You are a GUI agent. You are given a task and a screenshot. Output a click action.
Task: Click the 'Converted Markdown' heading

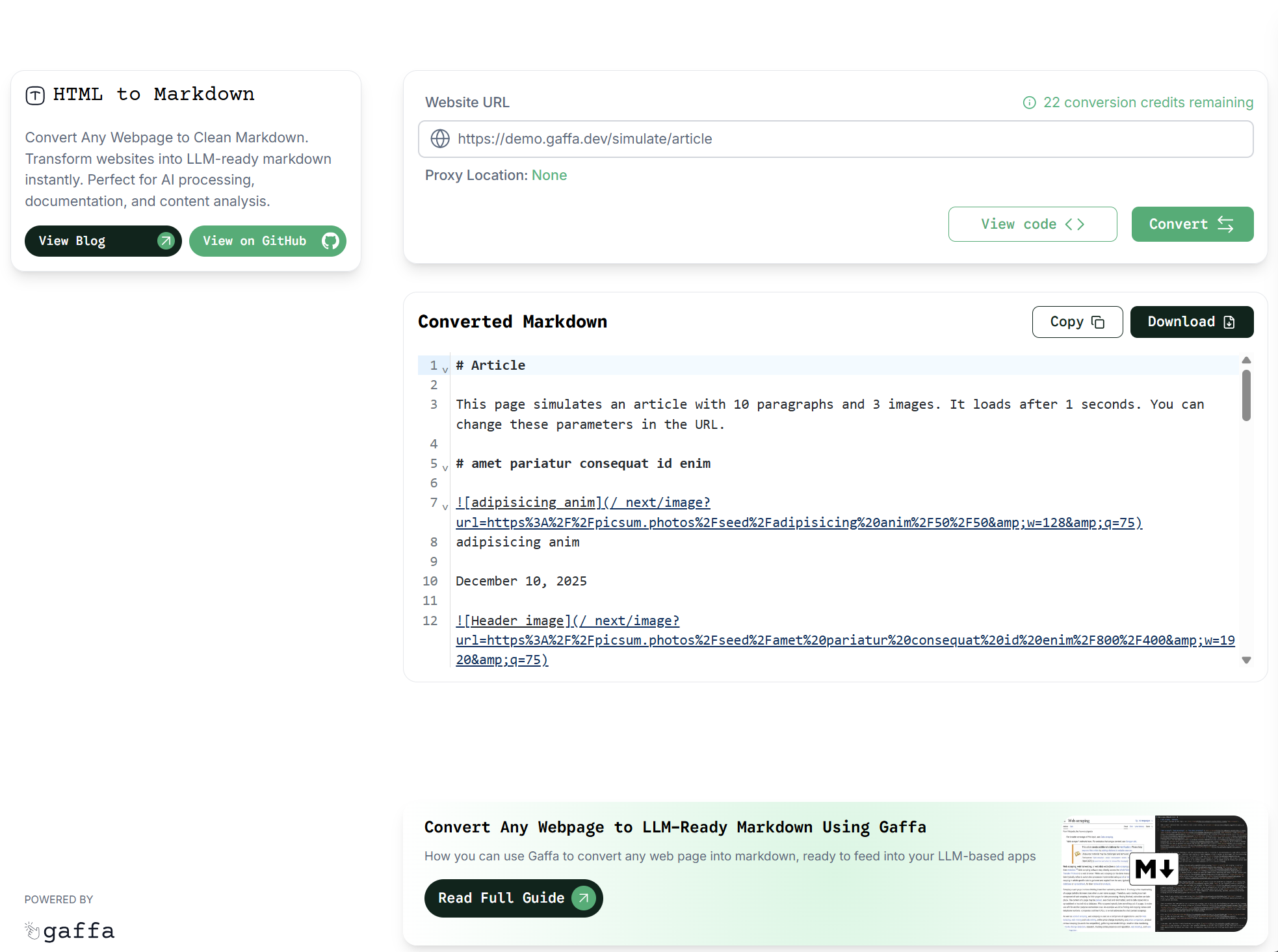click(x=512, y=322)
